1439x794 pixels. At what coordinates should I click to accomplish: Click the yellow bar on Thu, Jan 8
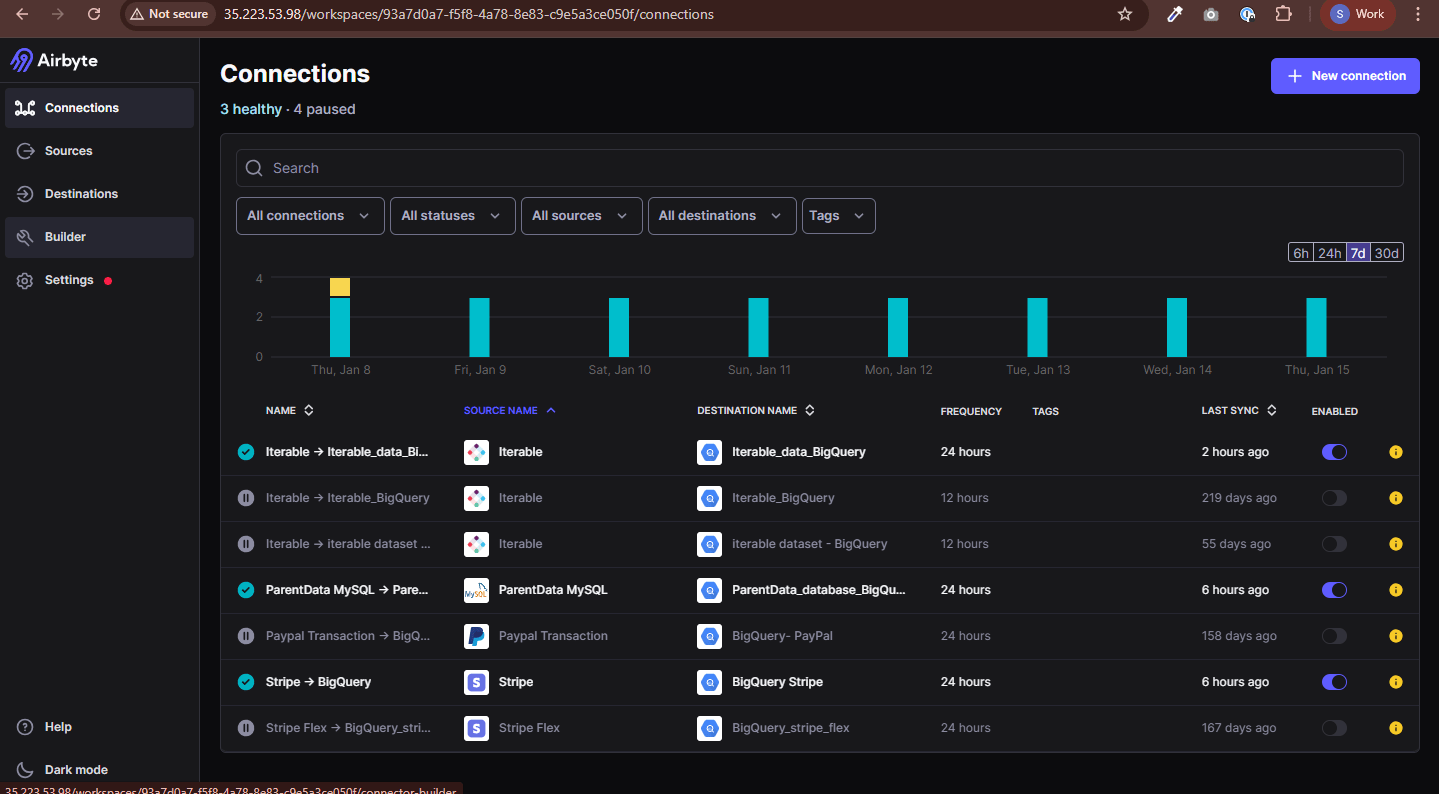tap(340, 287)
